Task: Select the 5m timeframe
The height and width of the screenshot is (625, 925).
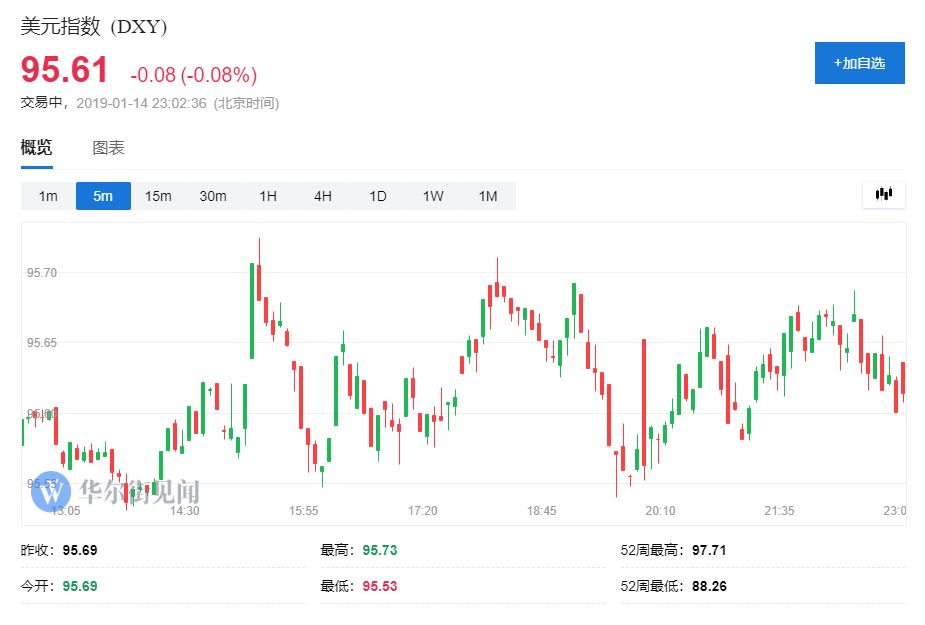Action: click(103, 196)
